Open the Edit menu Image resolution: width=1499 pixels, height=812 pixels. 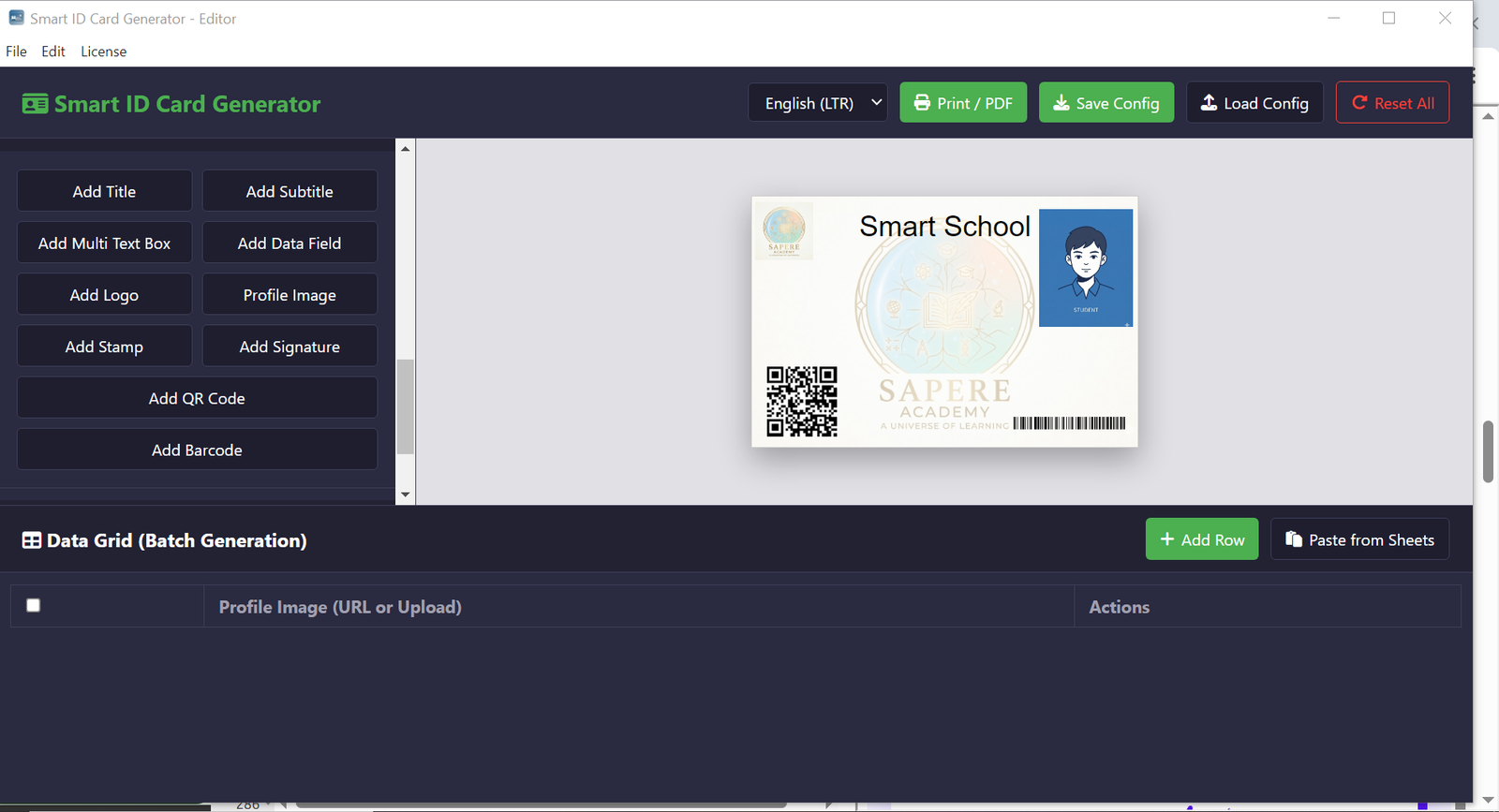(x=53, y=52)
